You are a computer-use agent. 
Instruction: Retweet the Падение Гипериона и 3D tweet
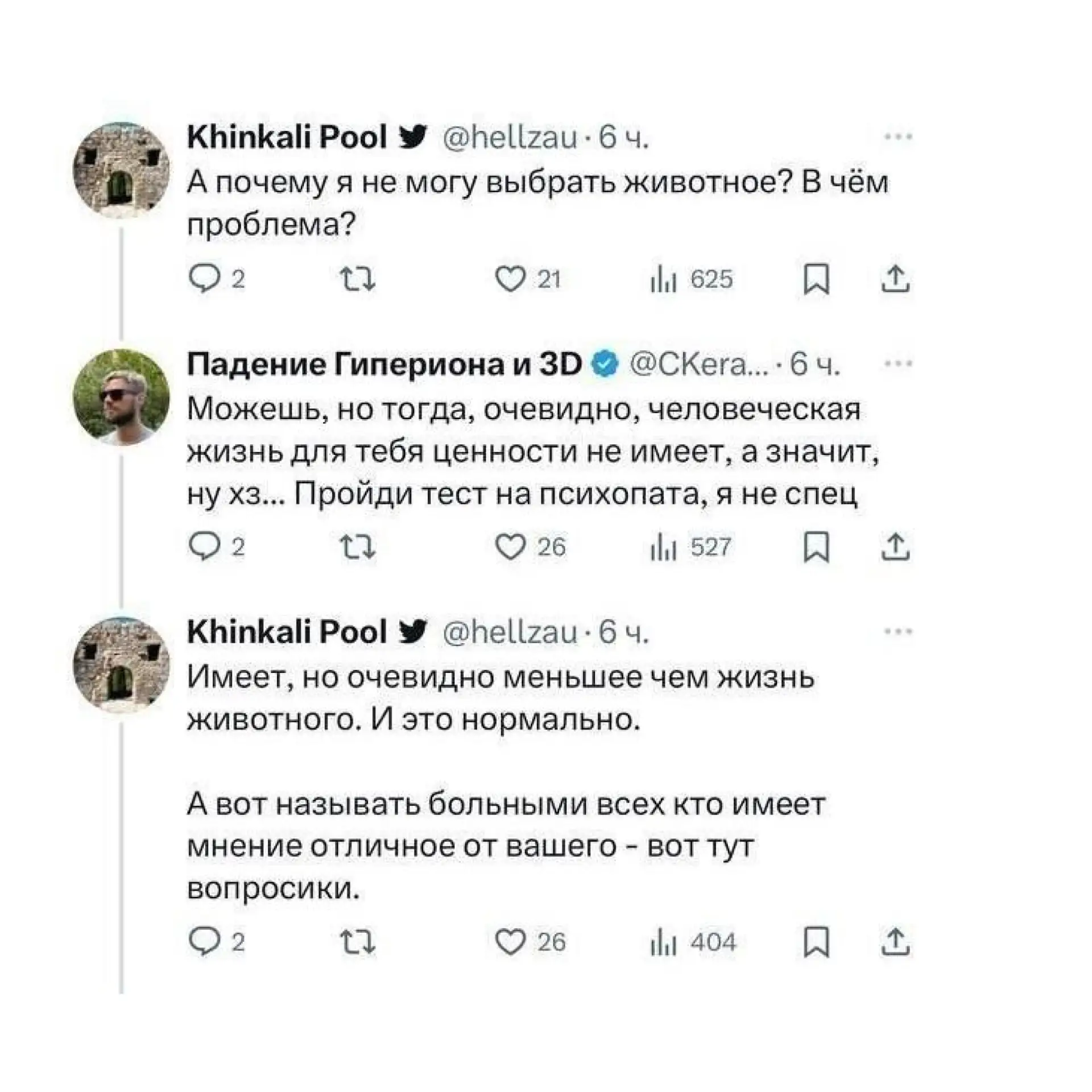357,547
